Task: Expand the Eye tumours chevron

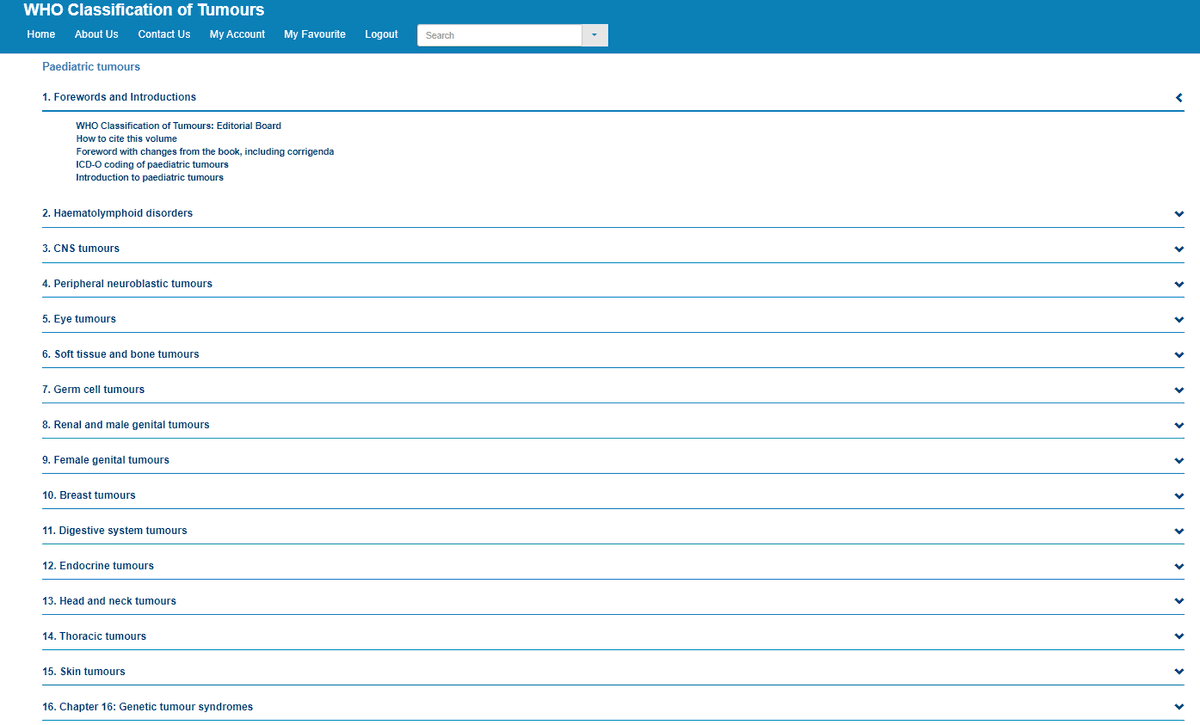Action: [x=1179, y=320]
